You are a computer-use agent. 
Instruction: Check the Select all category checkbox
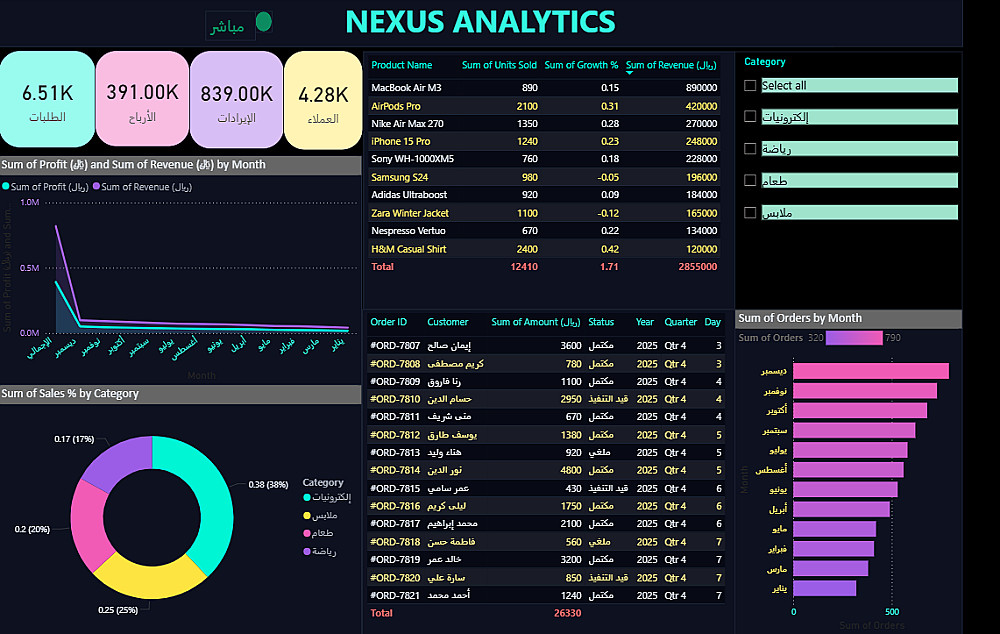[750, 85]
